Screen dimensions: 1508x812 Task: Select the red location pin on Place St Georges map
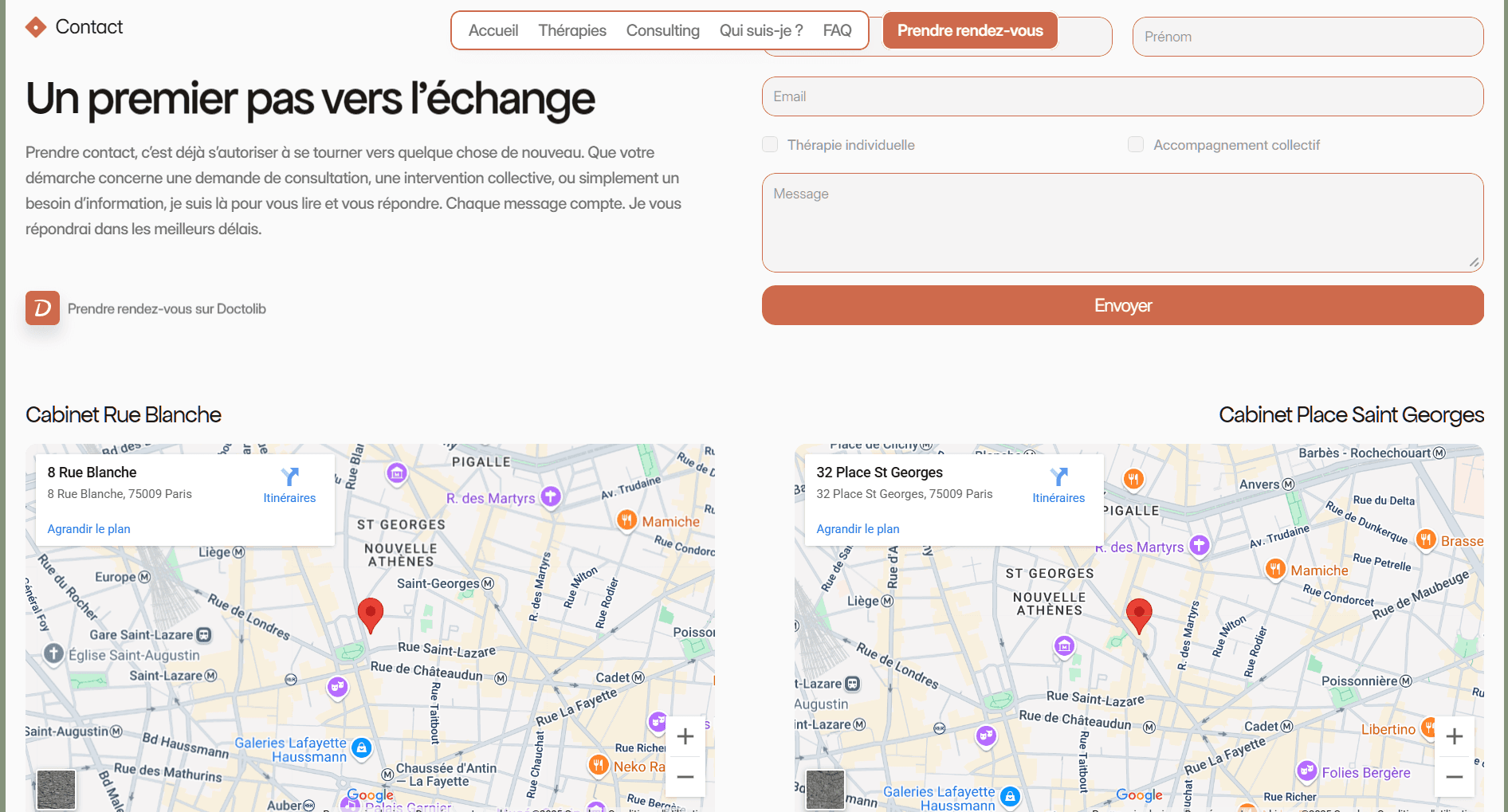1139,615
